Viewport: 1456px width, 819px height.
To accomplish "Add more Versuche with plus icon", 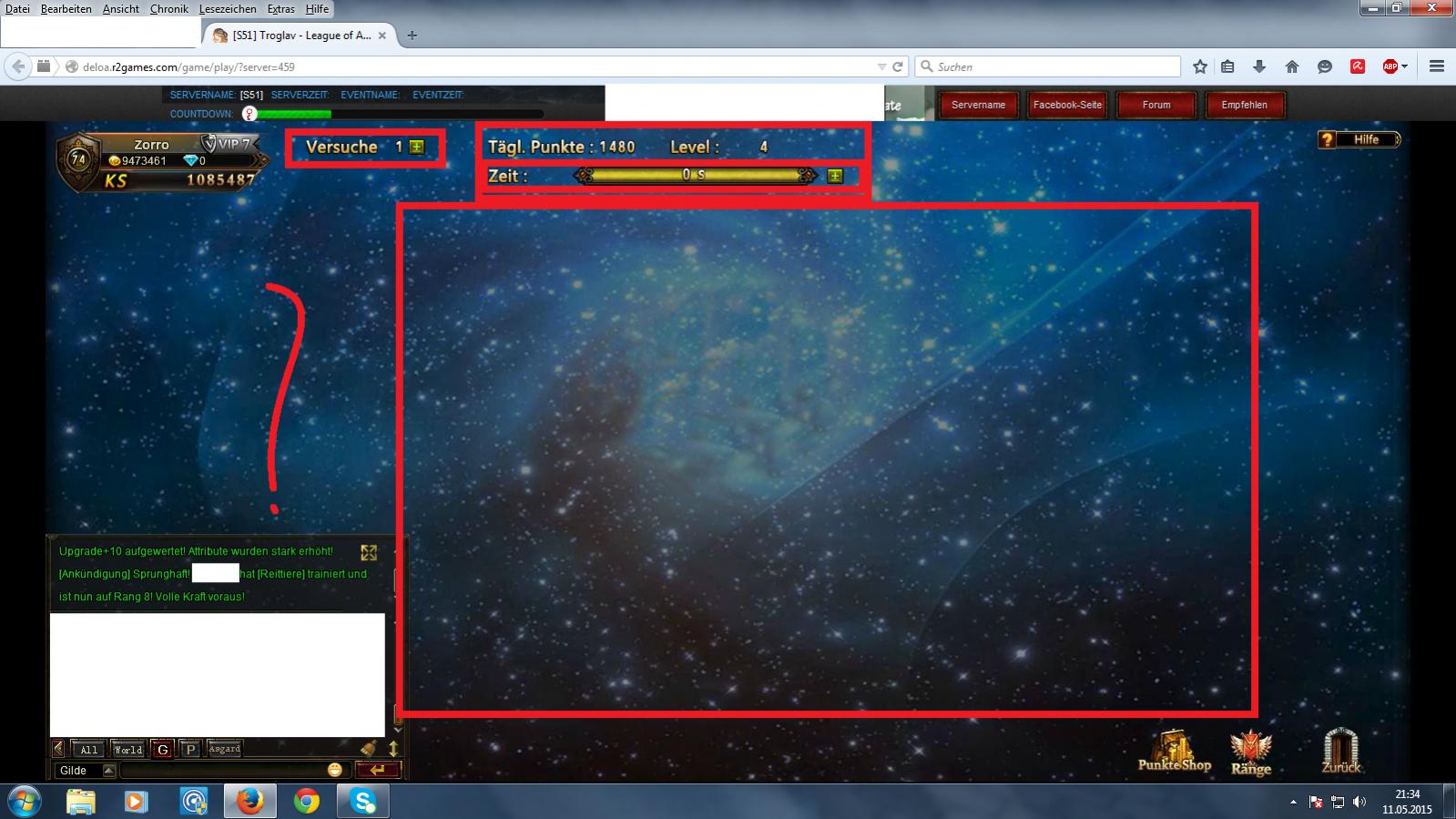I will pyautogui.click(x=417, y=147).
